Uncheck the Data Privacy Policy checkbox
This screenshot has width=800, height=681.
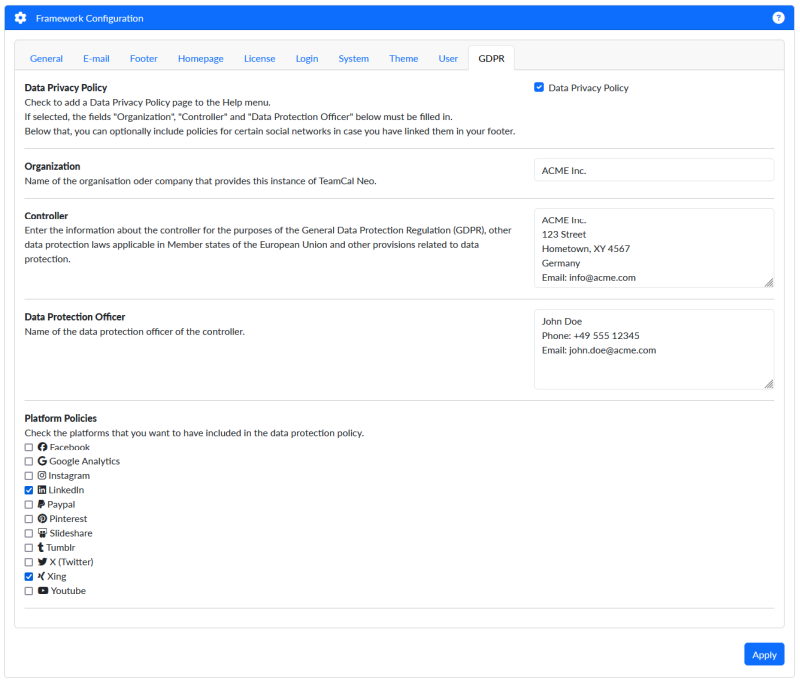(x=539, y=88)
